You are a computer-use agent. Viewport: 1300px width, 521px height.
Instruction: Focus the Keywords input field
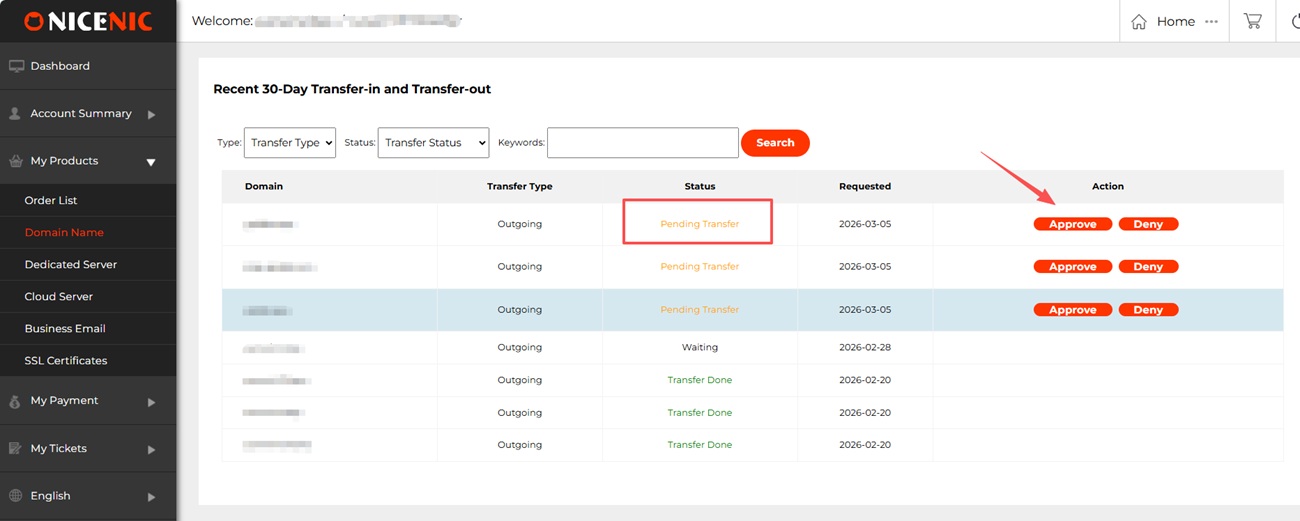pyautogui.click(x=643, y=143)
